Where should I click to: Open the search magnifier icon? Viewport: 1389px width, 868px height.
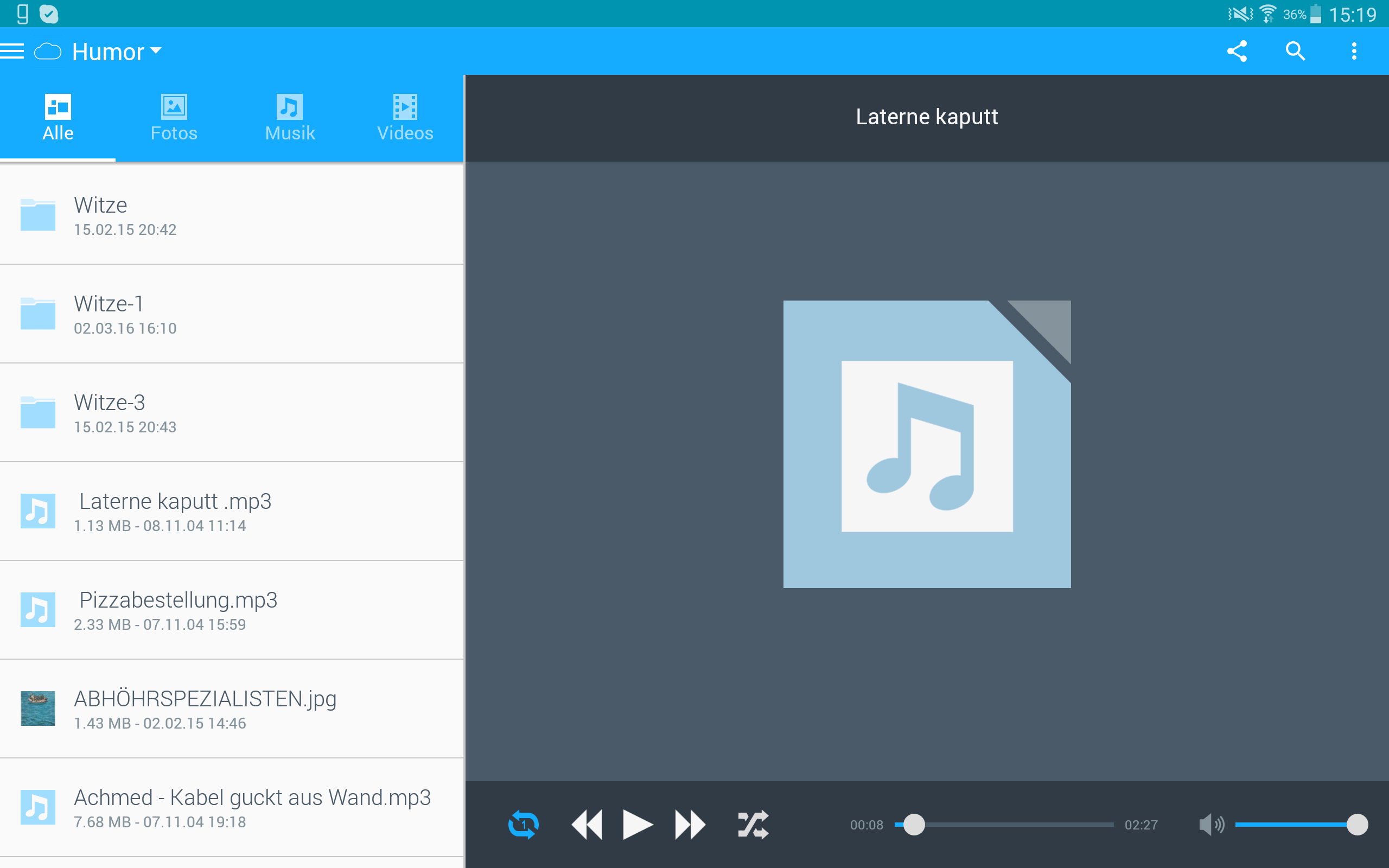(1295, 51)
